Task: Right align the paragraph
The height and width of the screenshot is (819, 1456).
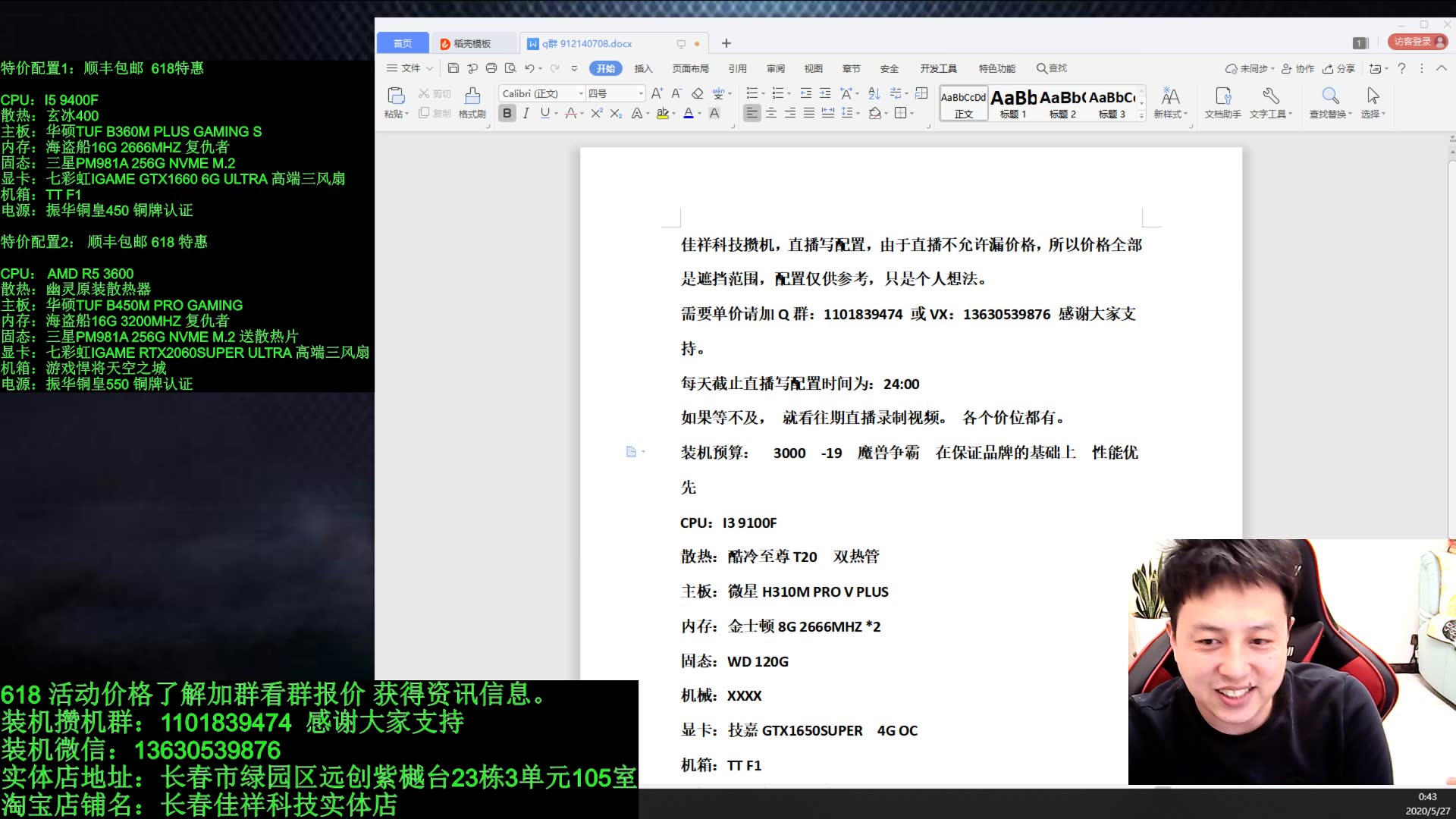Action: [790, 113]
